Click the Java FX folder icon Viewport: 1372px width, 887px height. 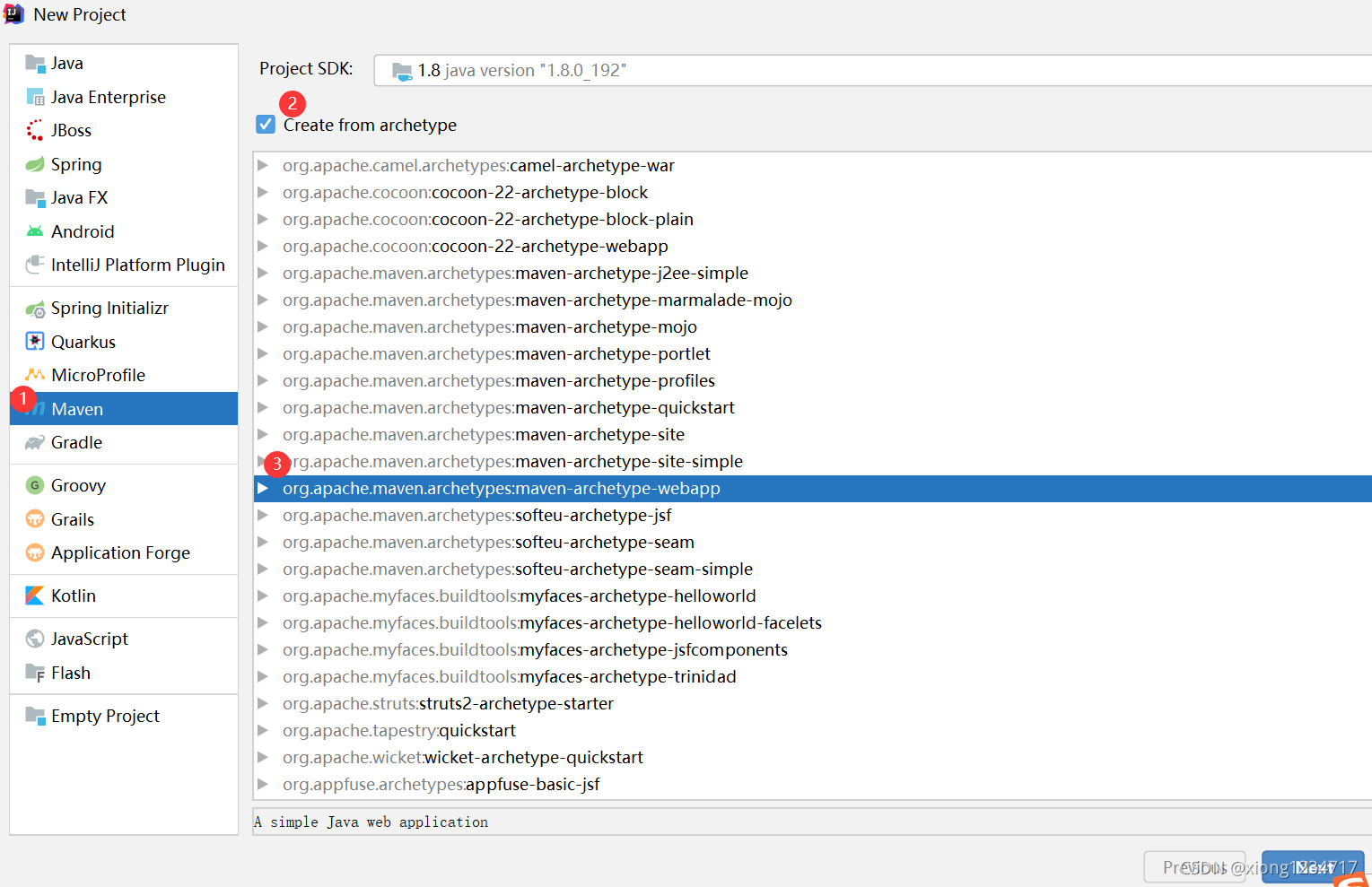click(35, 197)
